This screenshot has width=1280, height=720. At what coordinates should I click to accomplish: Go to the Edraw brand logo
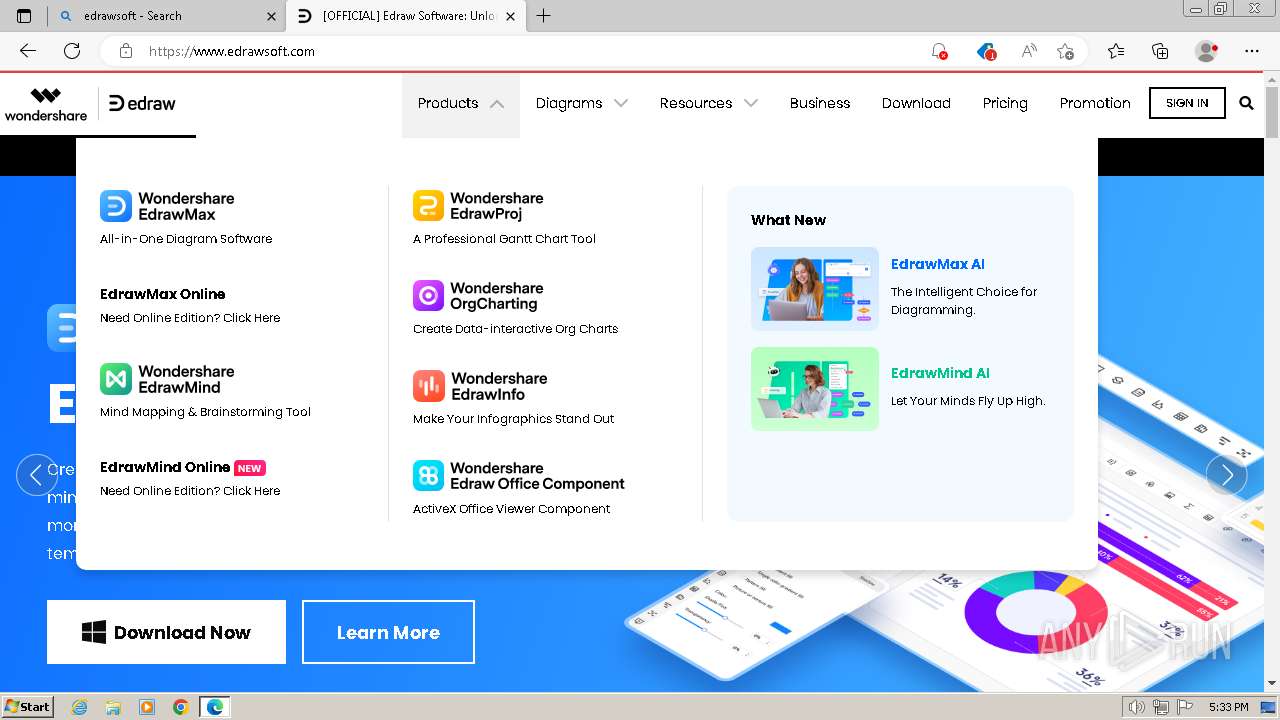(x=142, y=103)
